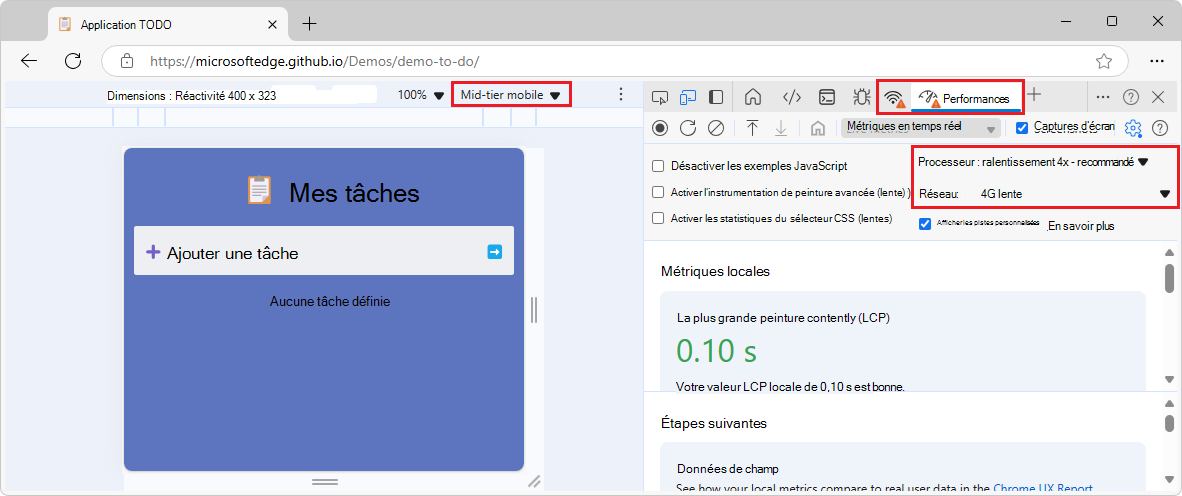Open the 100% zoom dropdown

[x=421, y=95]
